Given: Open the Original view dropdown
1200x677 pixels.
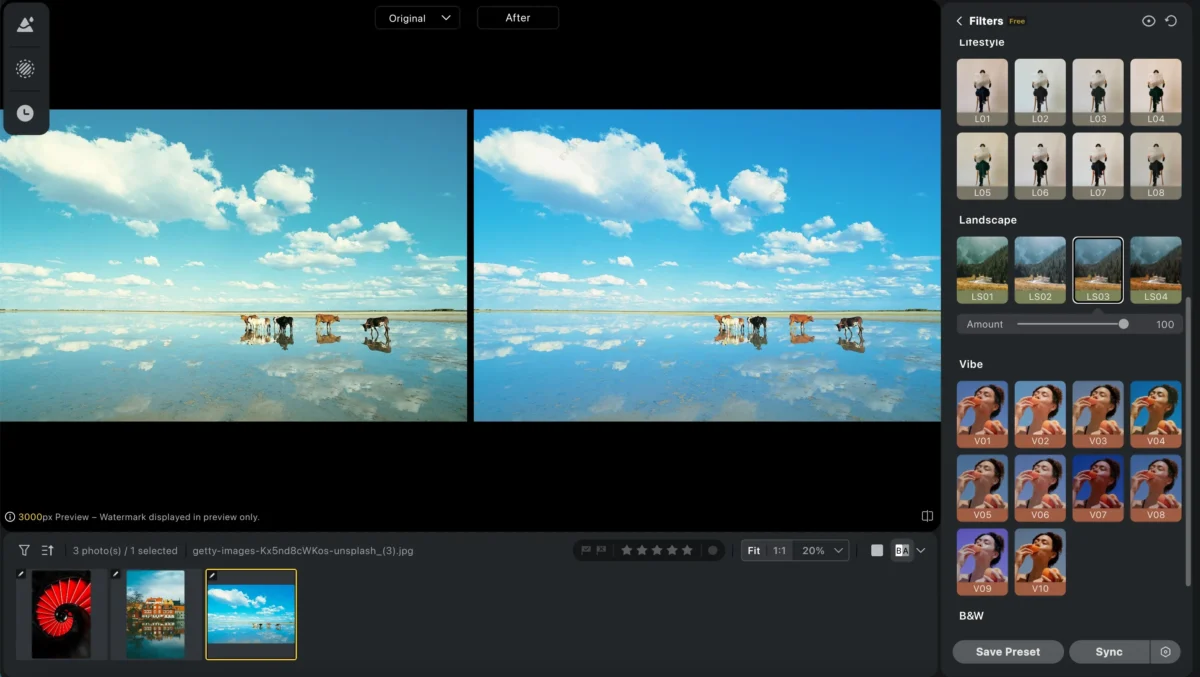Looking at the screenshot, I should [x=417, y=18].
